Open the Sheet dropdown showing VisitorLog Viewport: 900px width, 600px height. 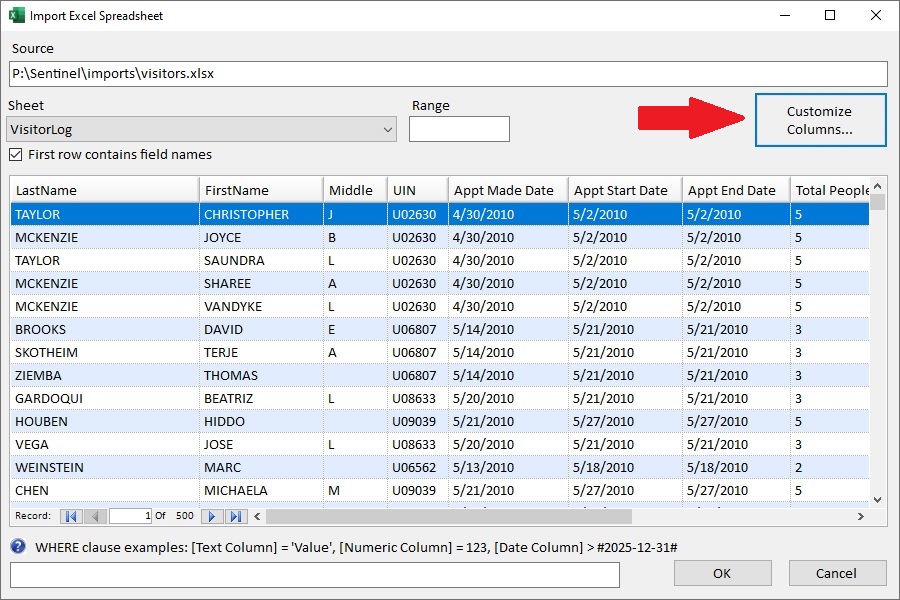point(201,129)
